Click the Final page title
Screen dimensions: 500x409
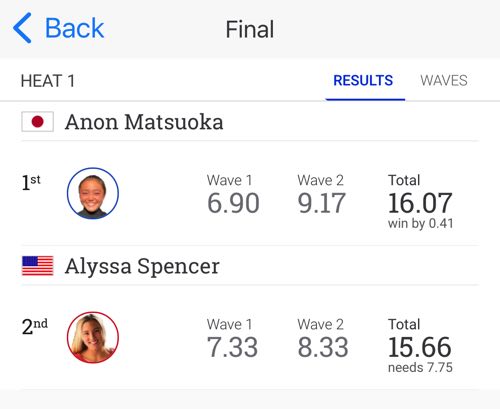pos(250,29)
